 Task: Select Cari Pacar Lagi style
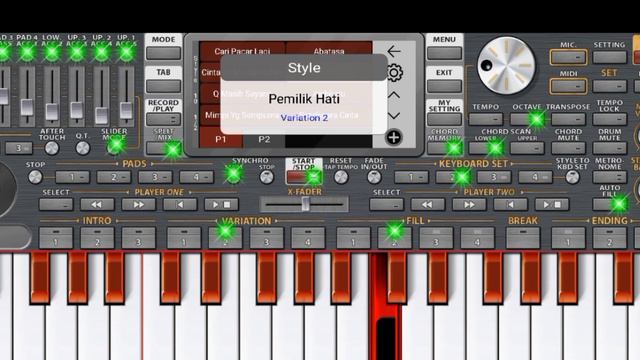[242, 50]
